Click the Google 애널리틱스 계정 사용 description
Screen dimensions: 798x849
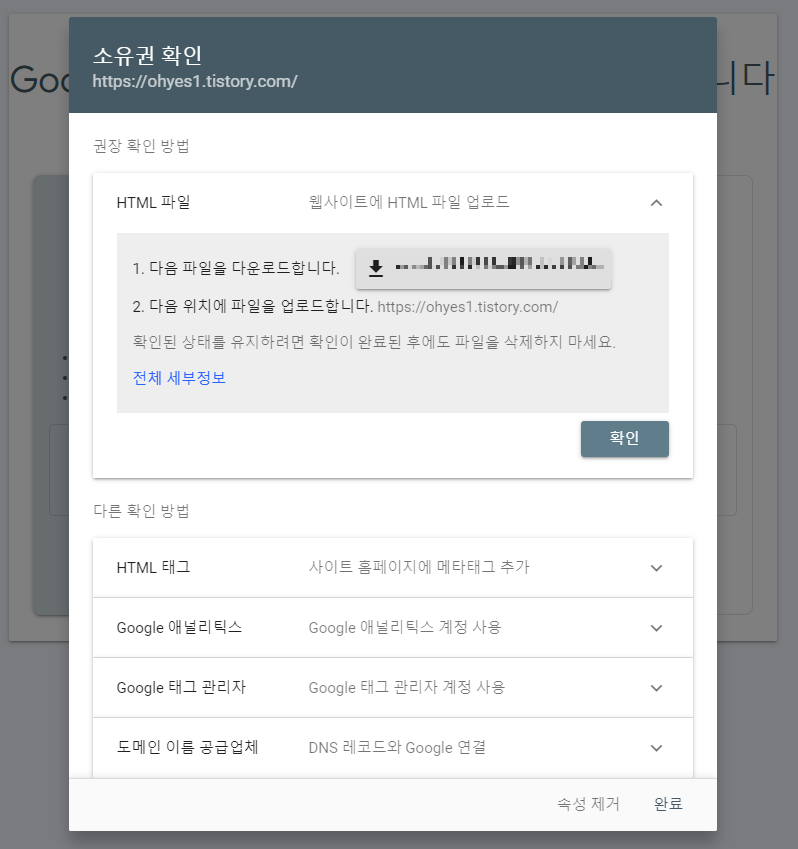click(x=405, y=628)
